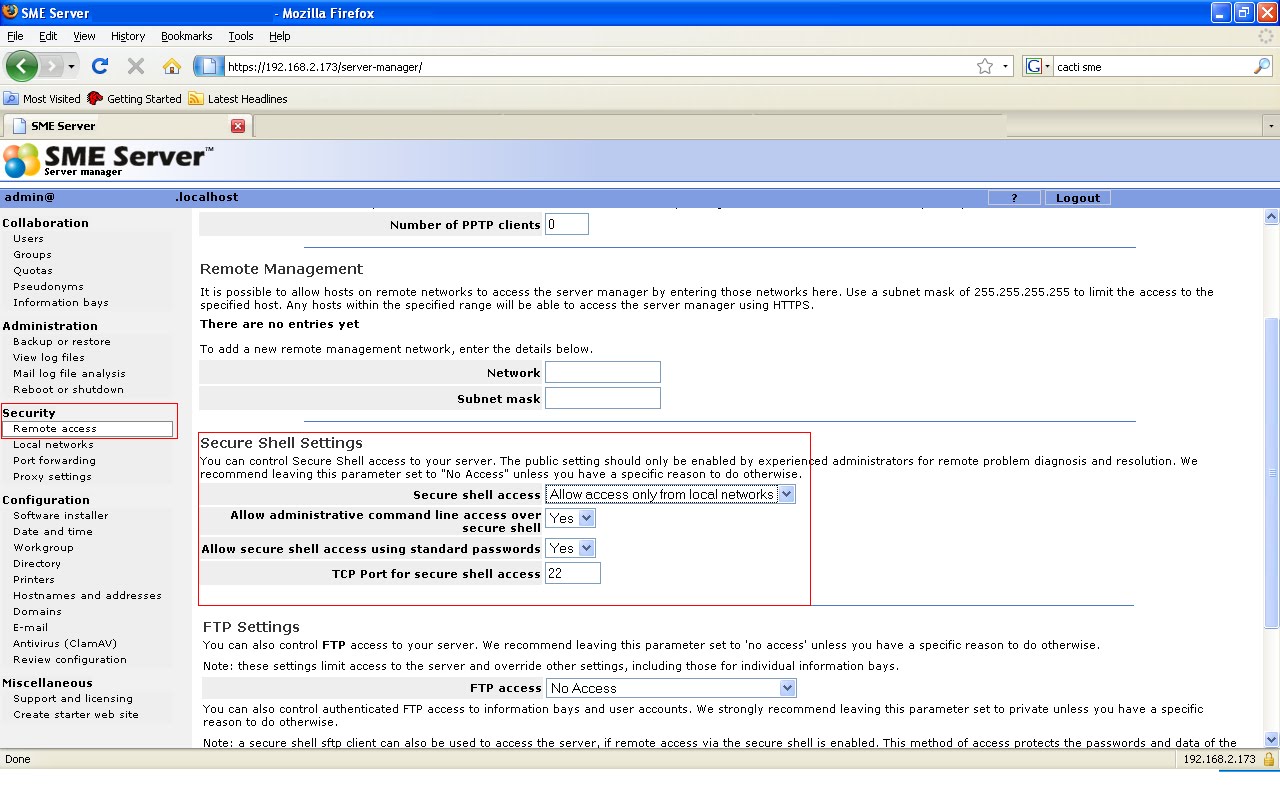Open the Edit menu
Viewport: 1280px width, 800px height.
48,36
